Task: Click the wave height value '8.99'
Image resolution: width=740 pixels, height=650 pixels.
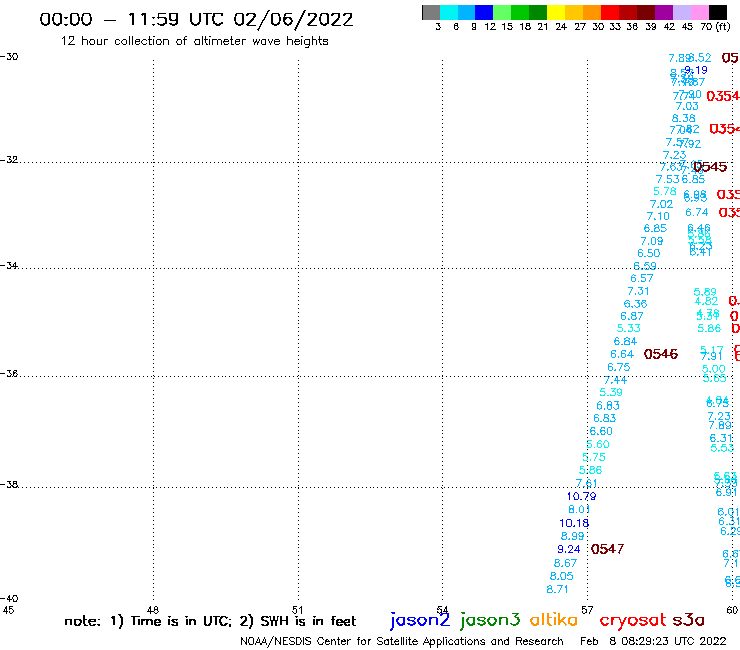Action: (572, 536)
